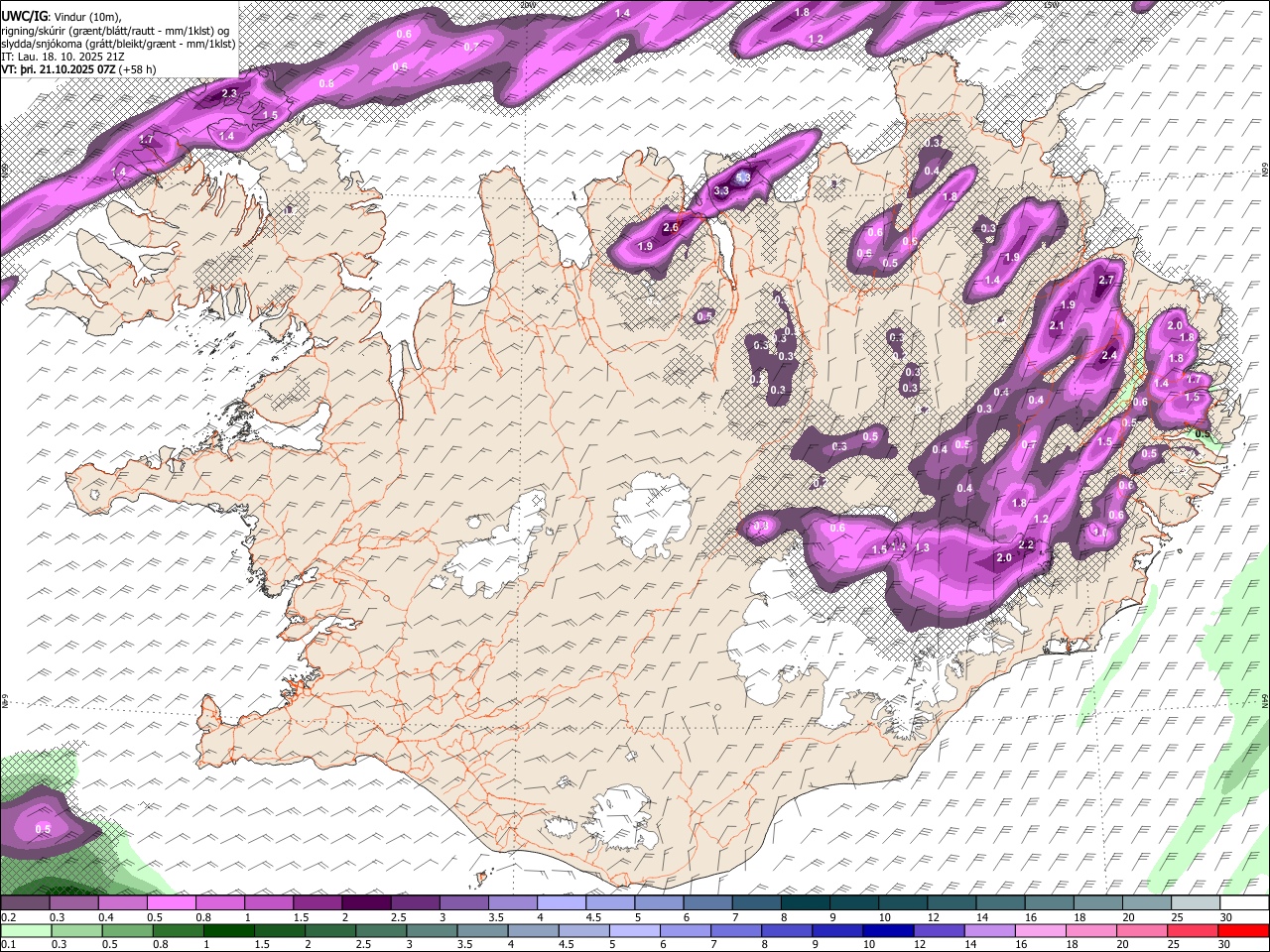The width and height of the screenshot is (1270, 952).
Task: Click the 2.3 value in the offshore snow band
Action: coord(229,93)
